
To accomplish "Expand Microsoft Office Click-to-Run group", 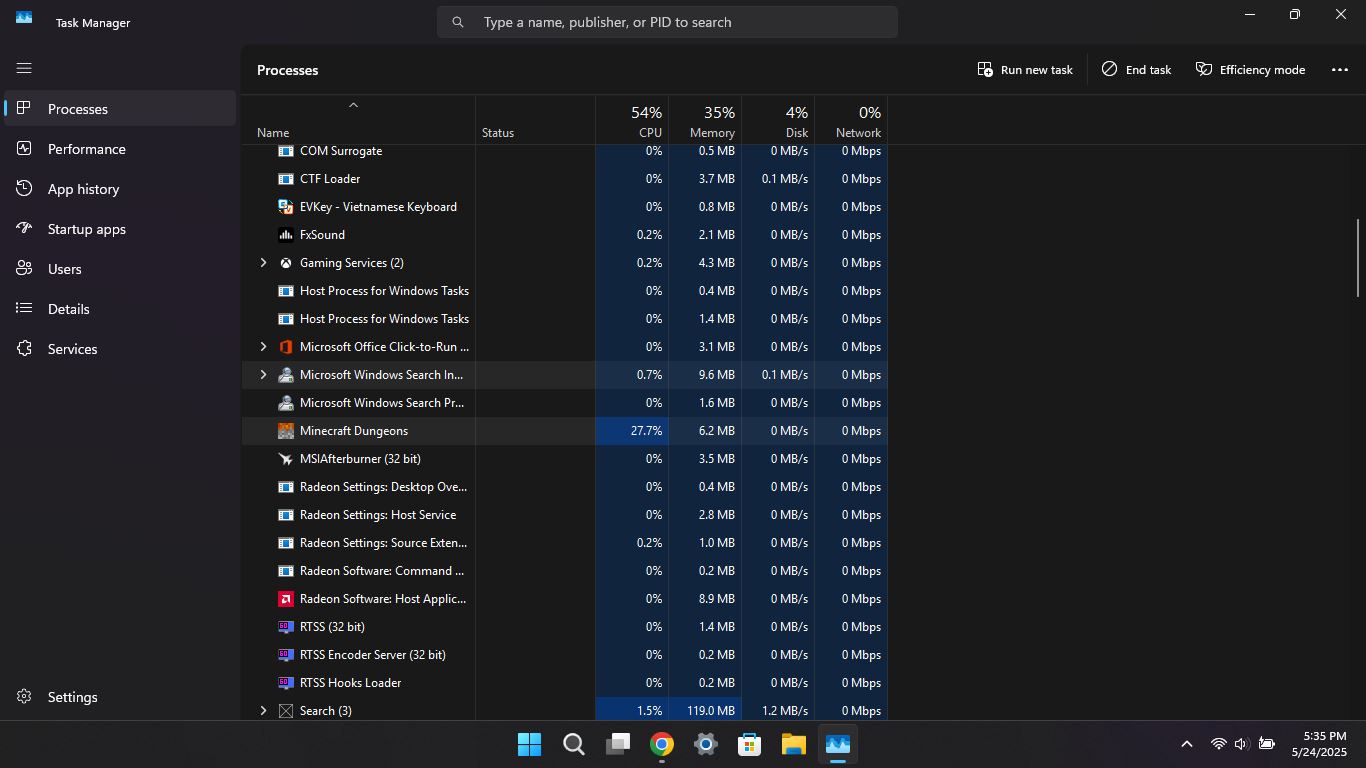I will [x=263, y=347].
